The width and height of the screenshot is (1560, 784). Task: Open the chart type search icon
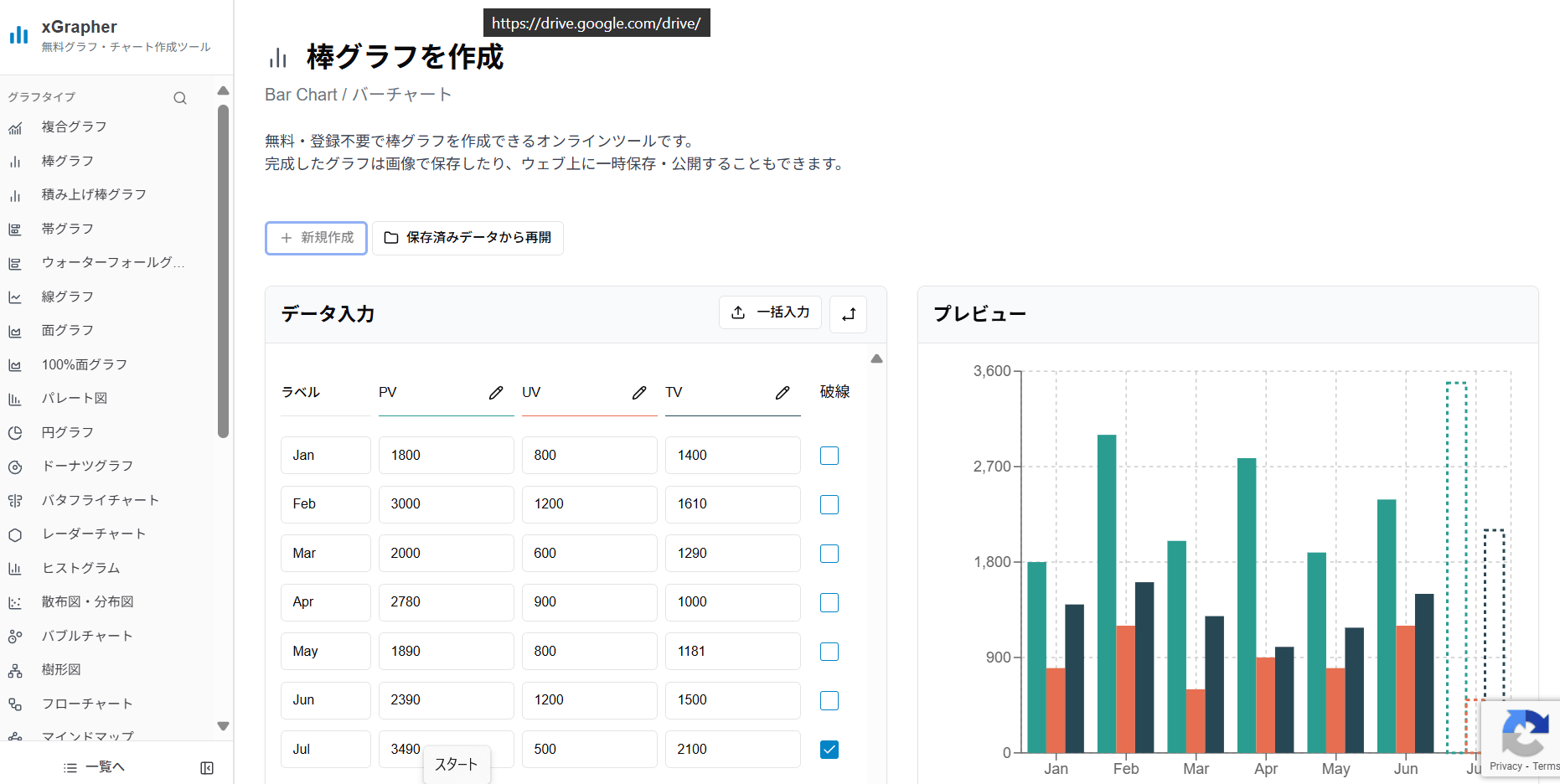(x=180, y=98)
